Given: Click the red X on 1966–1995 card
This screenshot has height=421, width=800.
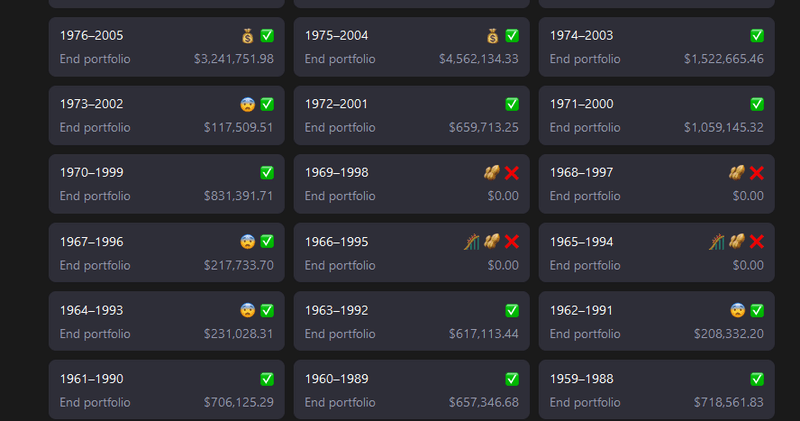Looking at the screenshot, I should (512, 241).
